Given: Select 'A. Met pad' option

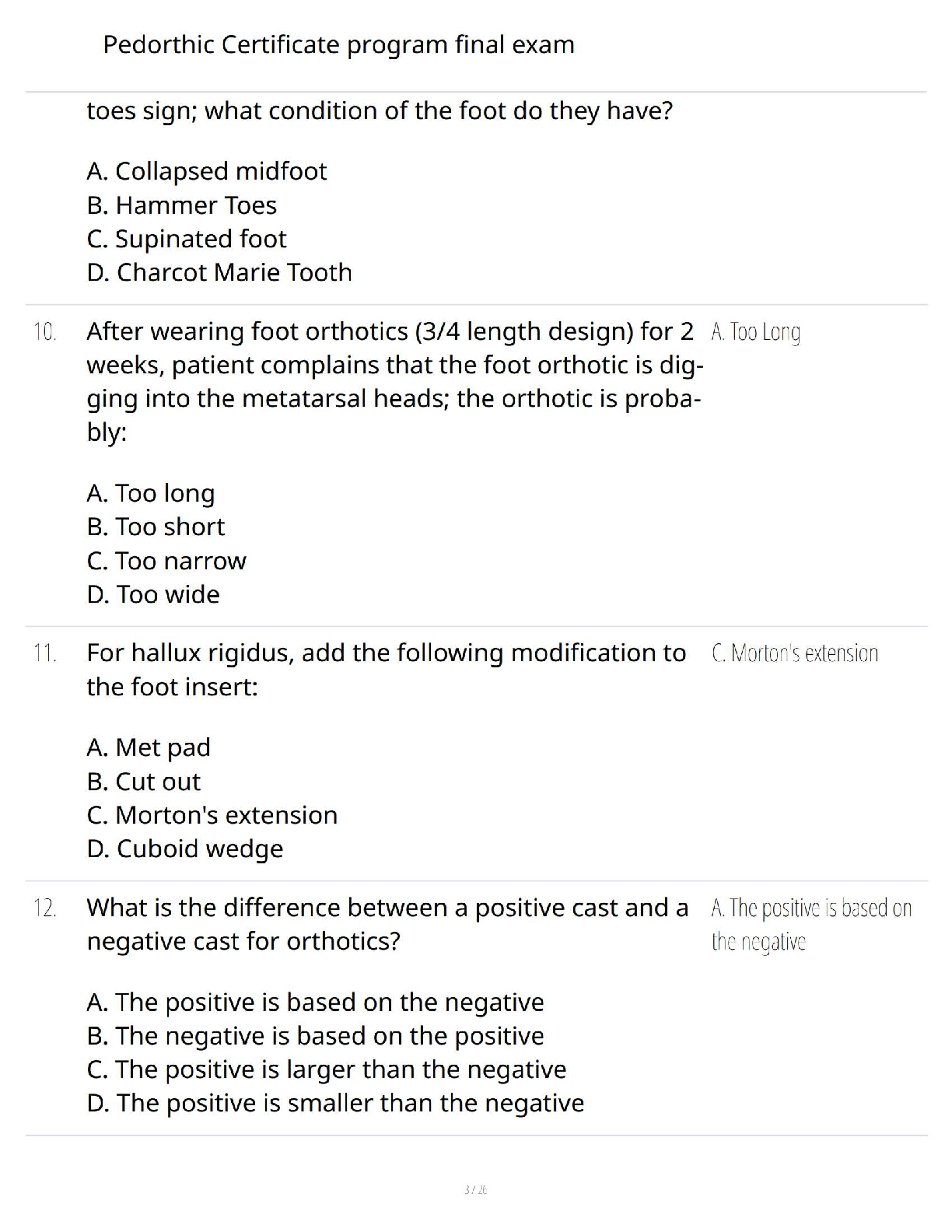Looking at the screenshot, I should 148,747.
